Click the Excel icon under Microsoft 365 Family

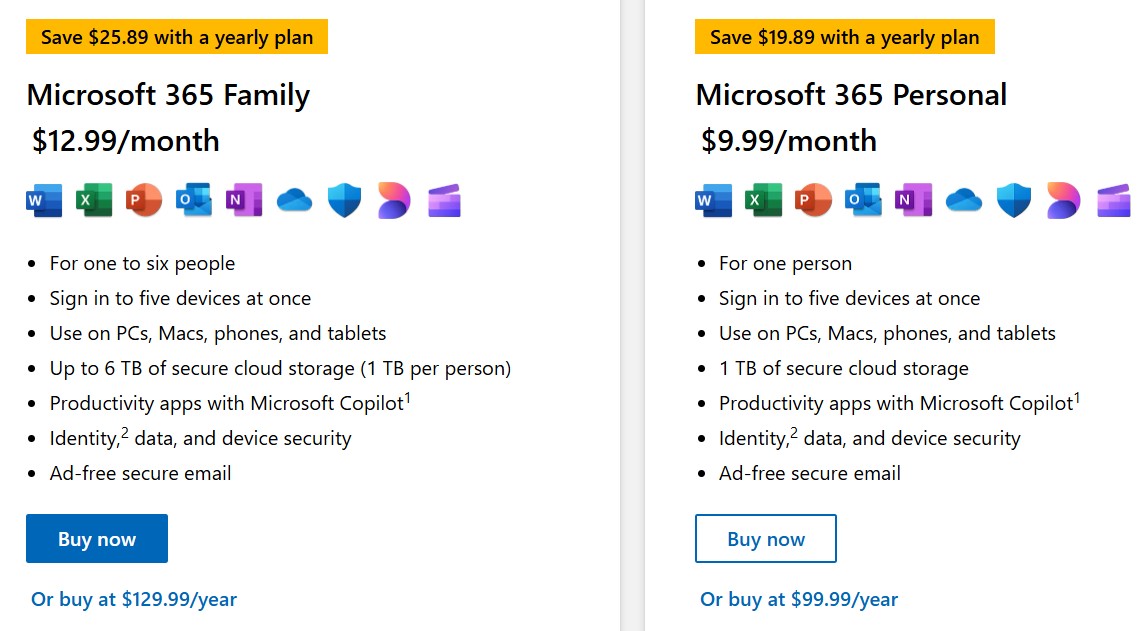[x=94, y=200]
